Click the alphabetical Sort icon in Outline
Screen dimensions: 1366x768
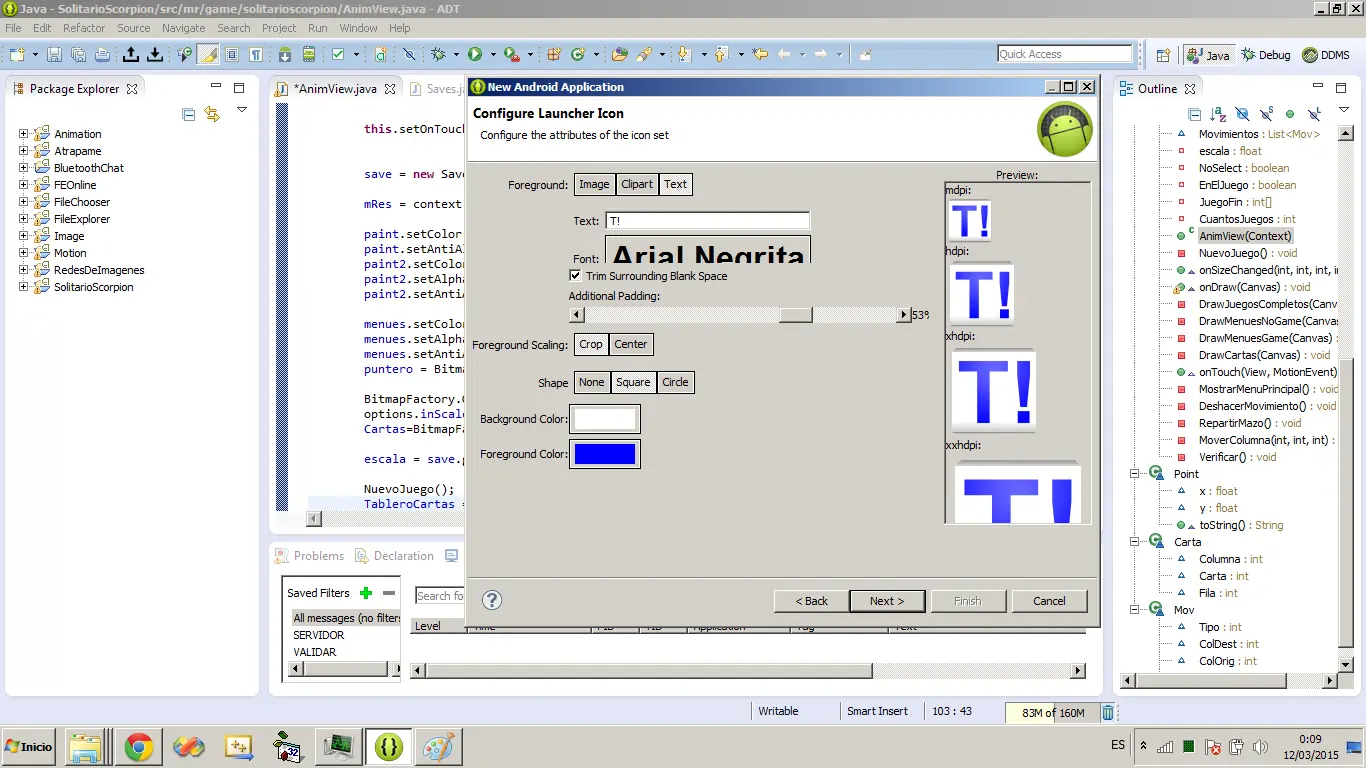point(1218,115)
